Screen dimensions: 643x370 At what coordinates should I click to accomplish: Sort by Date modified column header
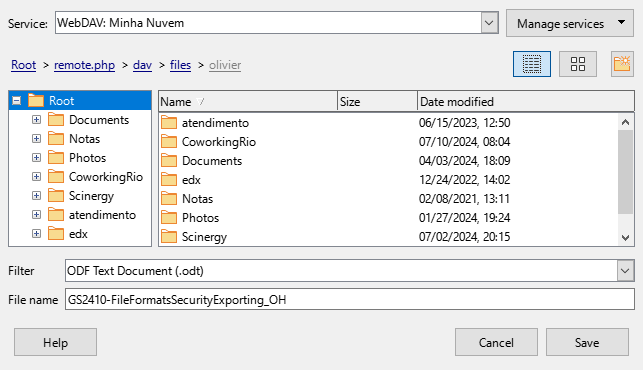click(x=526, y=101)
